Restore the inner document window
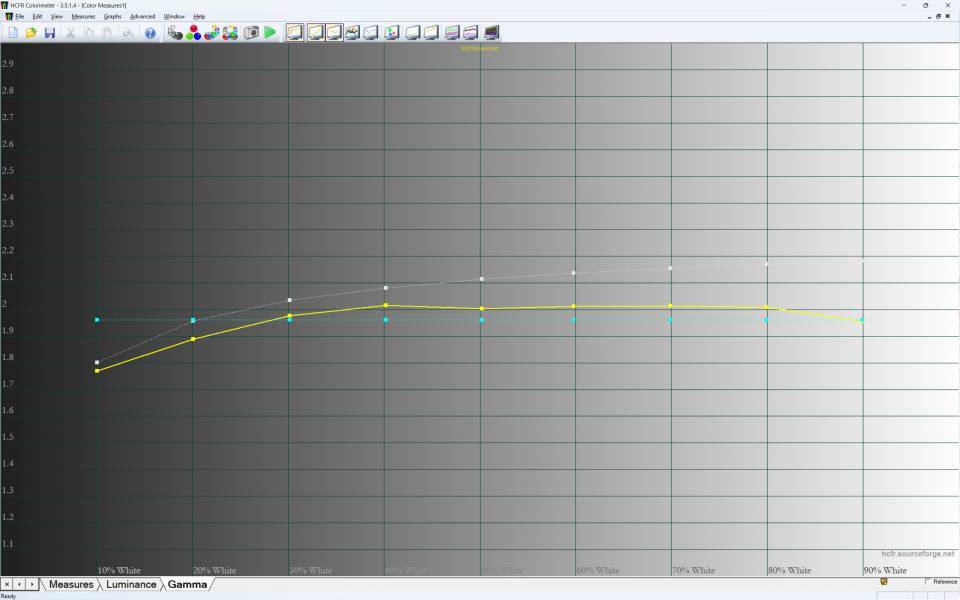 tap(938, 17)
